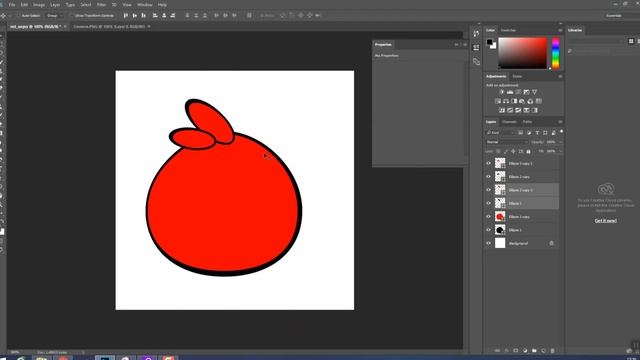
Task: Add a Vibrance adjustment
Action: coord(535,92)
